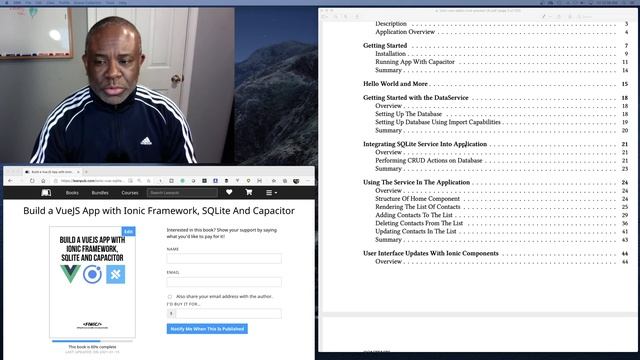The width and height of the screenshot is (640, 360).
Task: Click the Leanpub book logo icon
Action: [x=46, y=192]
